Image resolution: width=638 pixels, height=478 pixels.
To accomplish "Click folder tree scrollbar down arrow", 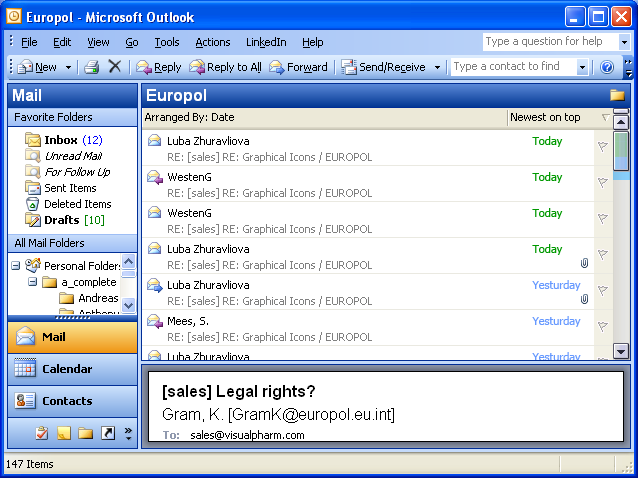I will click(x=129, y=305).
